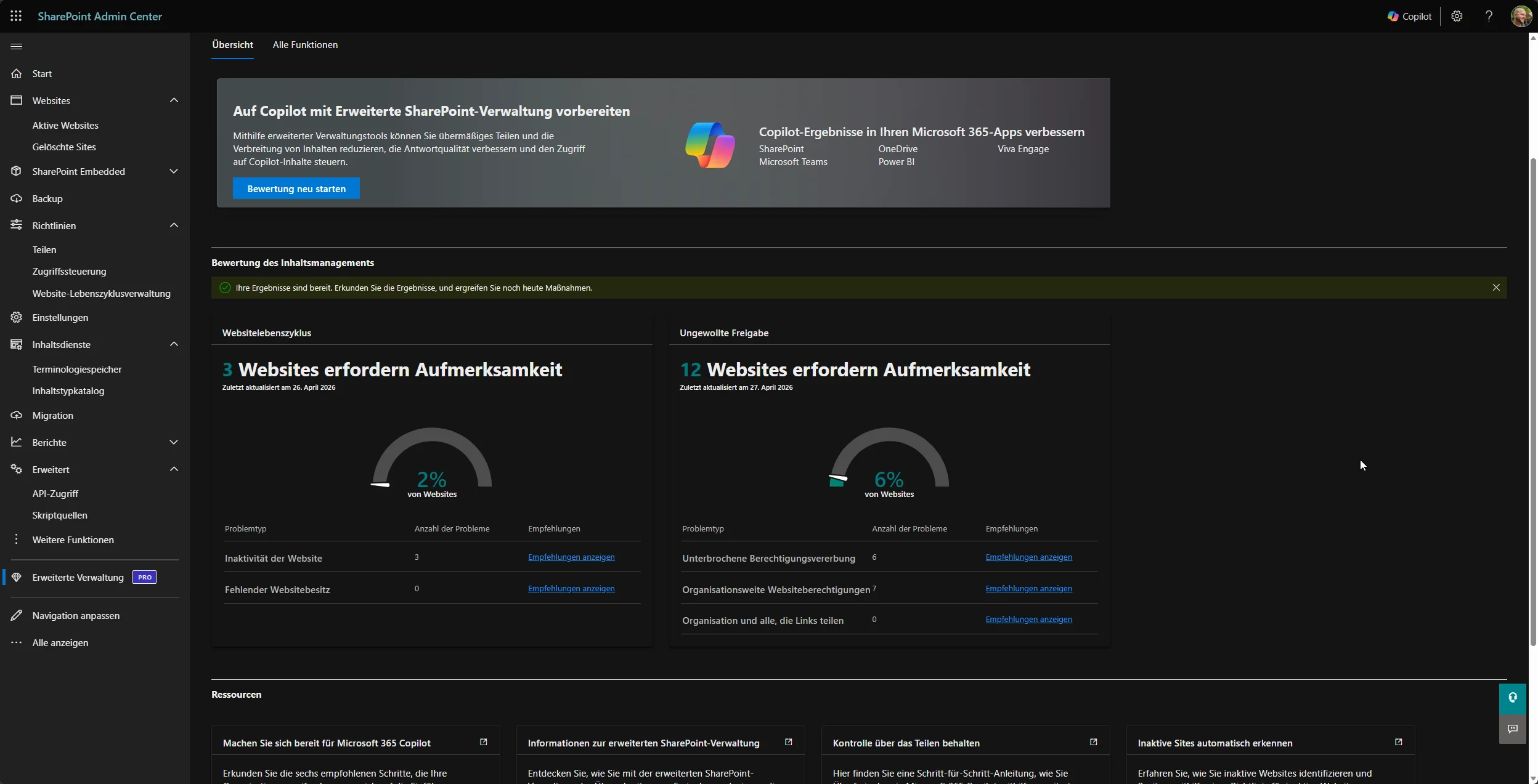Open the help question mark icon
Image resolution: width=1538 pixels, height=784 pixels.
1489,16
